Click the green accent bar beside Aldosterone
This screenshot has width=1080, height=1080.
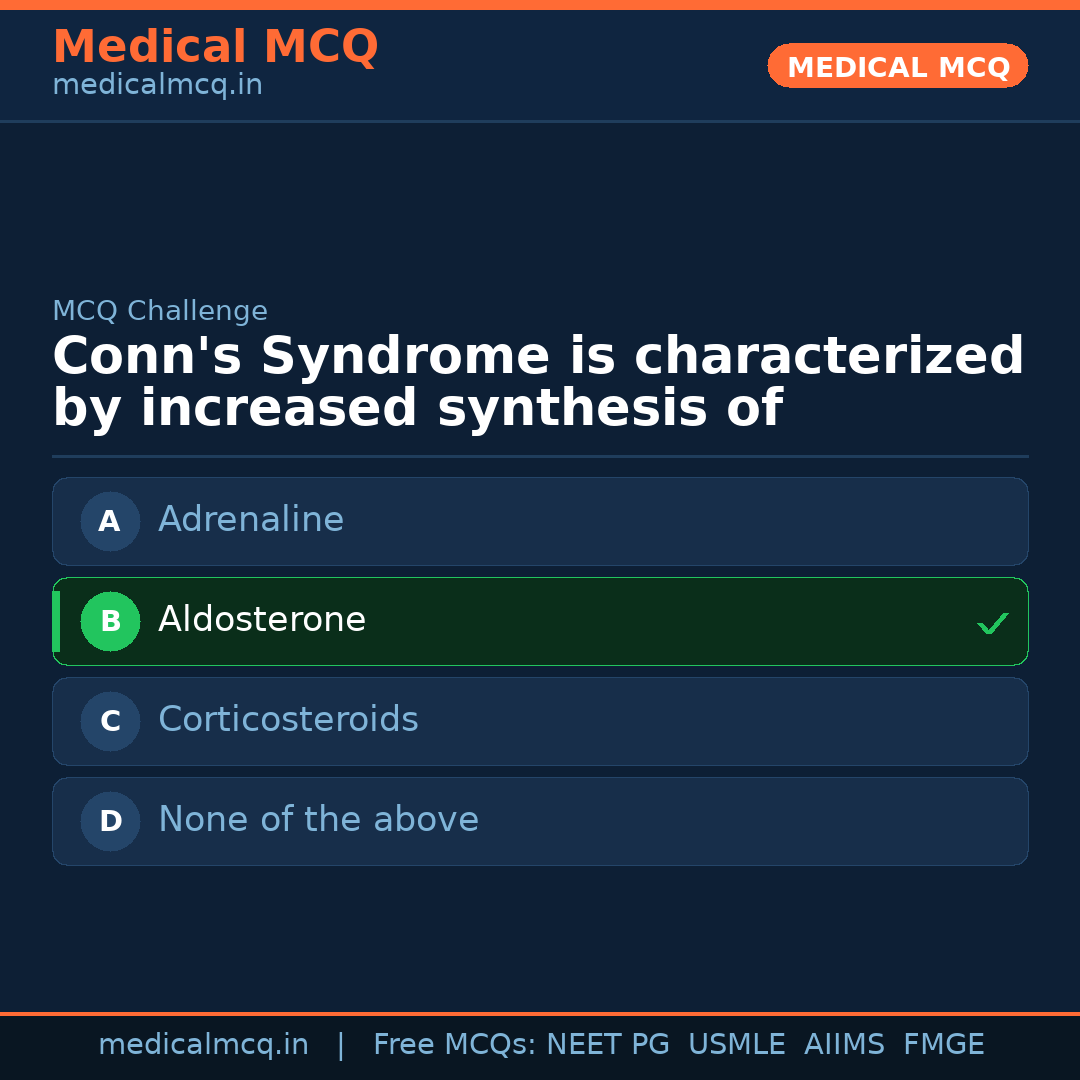(56, 621)
